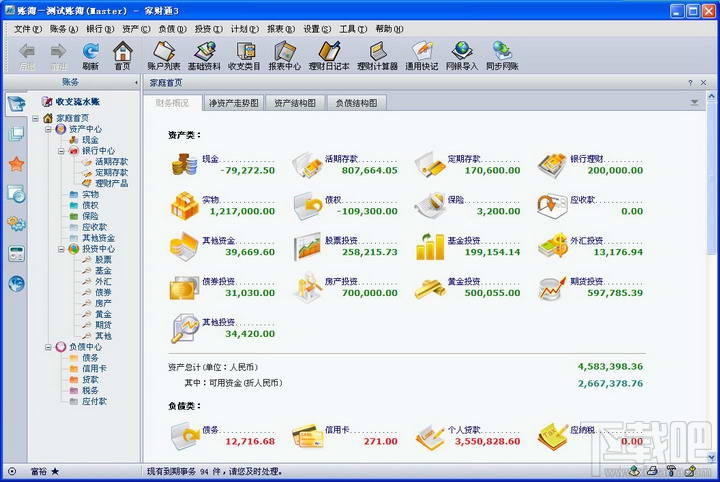Click the 活期存款 asset icon
Image resolution: width=720 pixels, height=482 pixels.
tap(307, 164)
